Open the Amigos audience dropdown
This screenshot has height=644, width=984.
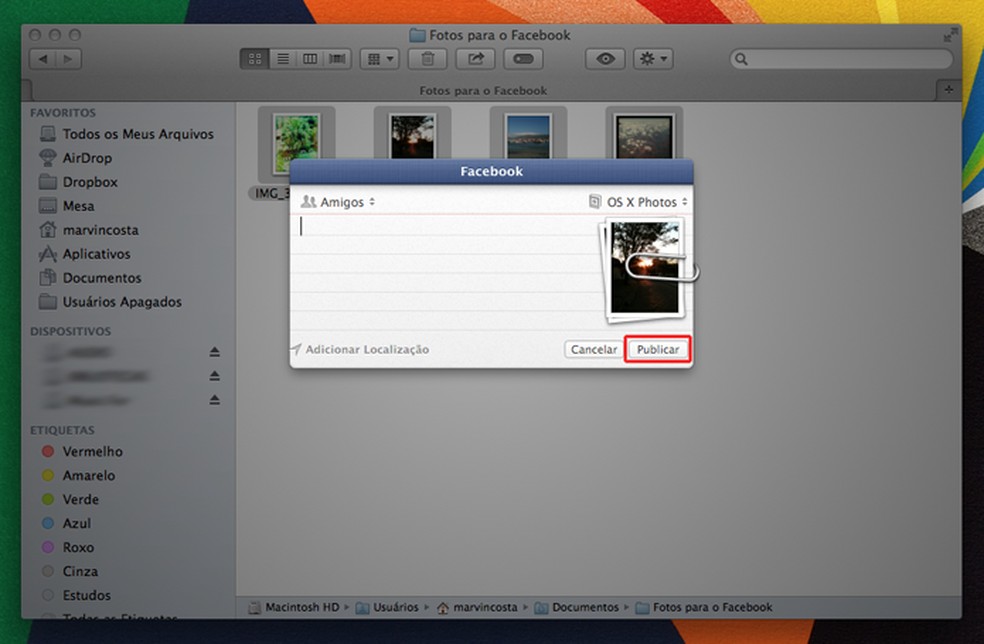[338, 202]
